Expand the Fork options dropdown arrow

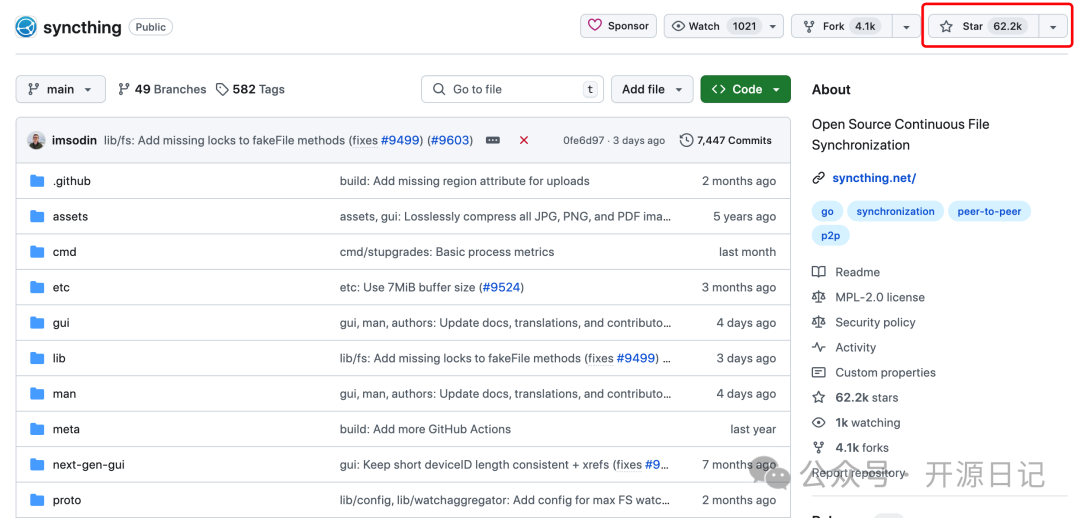905,27
